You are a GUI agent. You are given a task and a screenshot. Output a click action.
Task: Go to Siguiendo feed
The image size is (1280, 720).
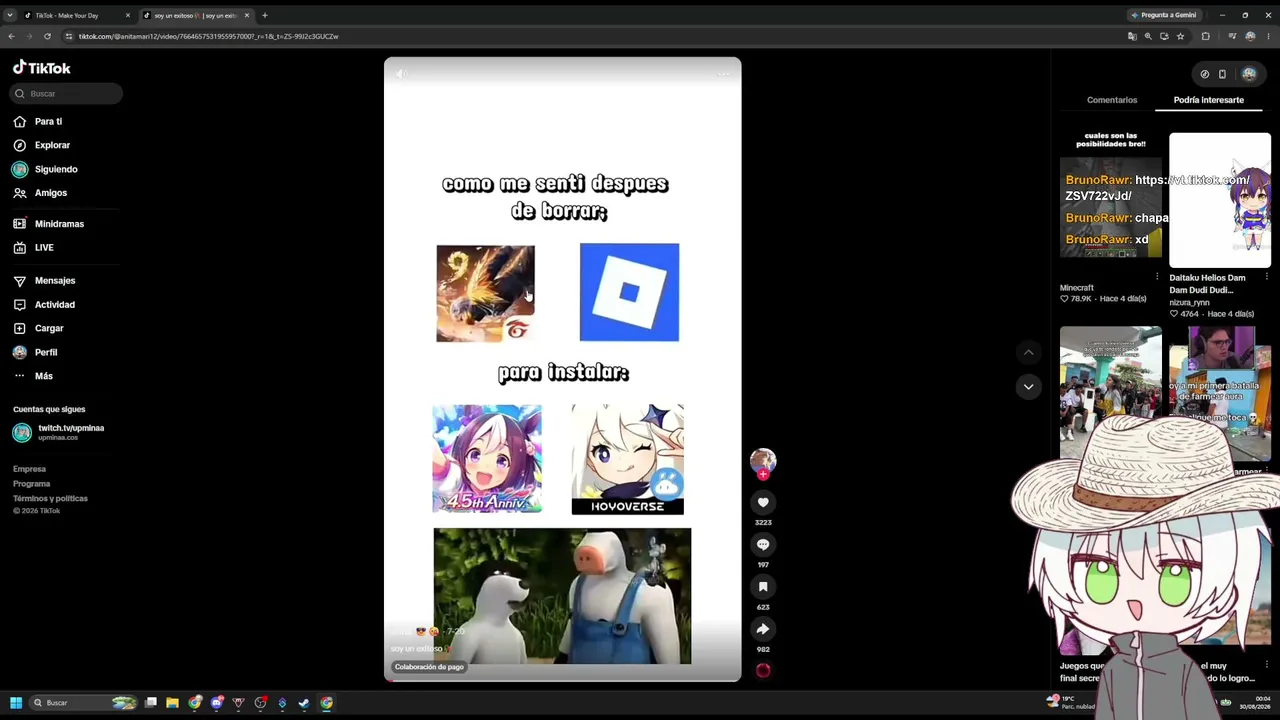pos(56,169)
